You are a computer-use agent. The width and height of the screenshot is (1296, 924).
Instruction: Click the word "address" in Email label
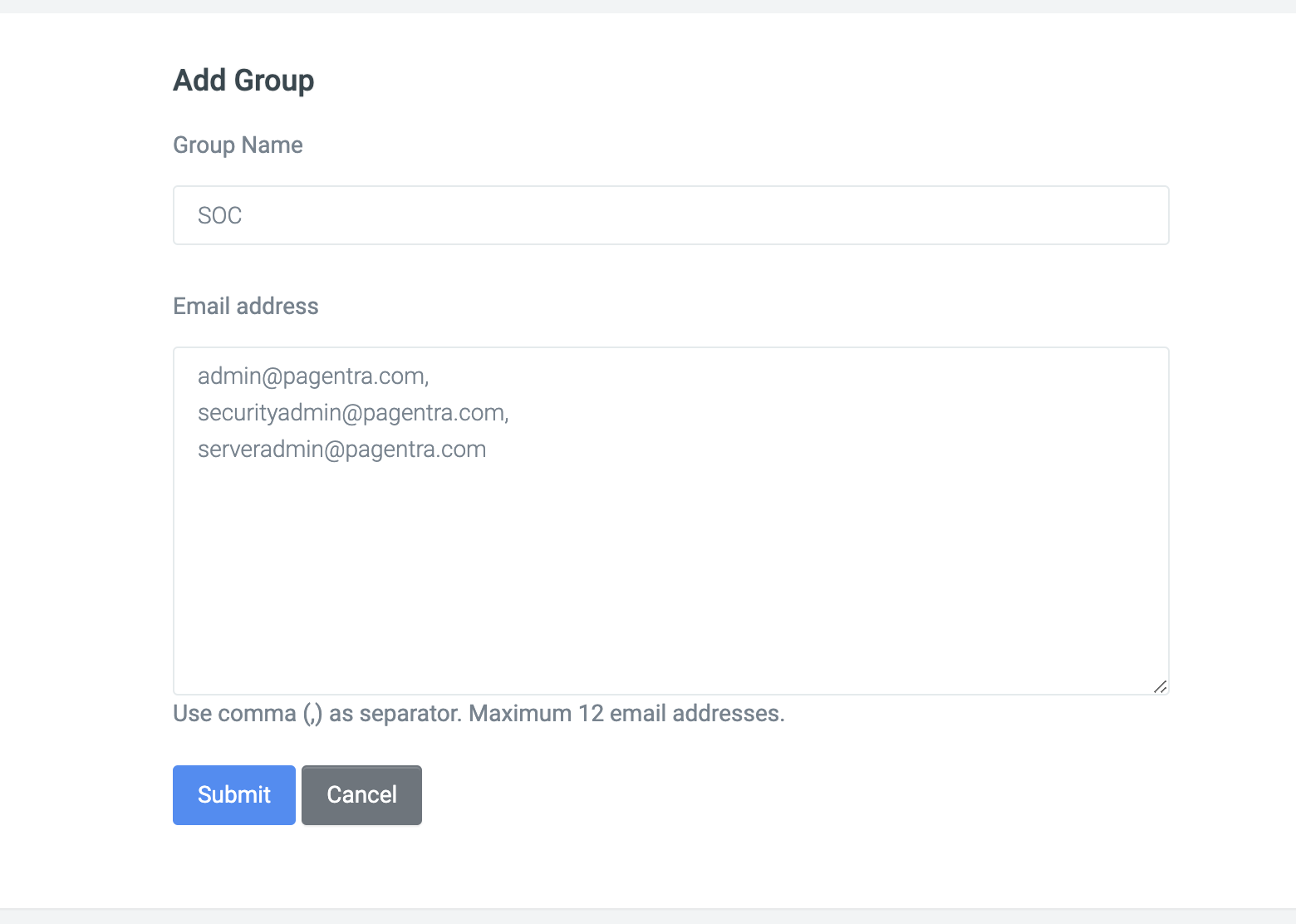277,306
